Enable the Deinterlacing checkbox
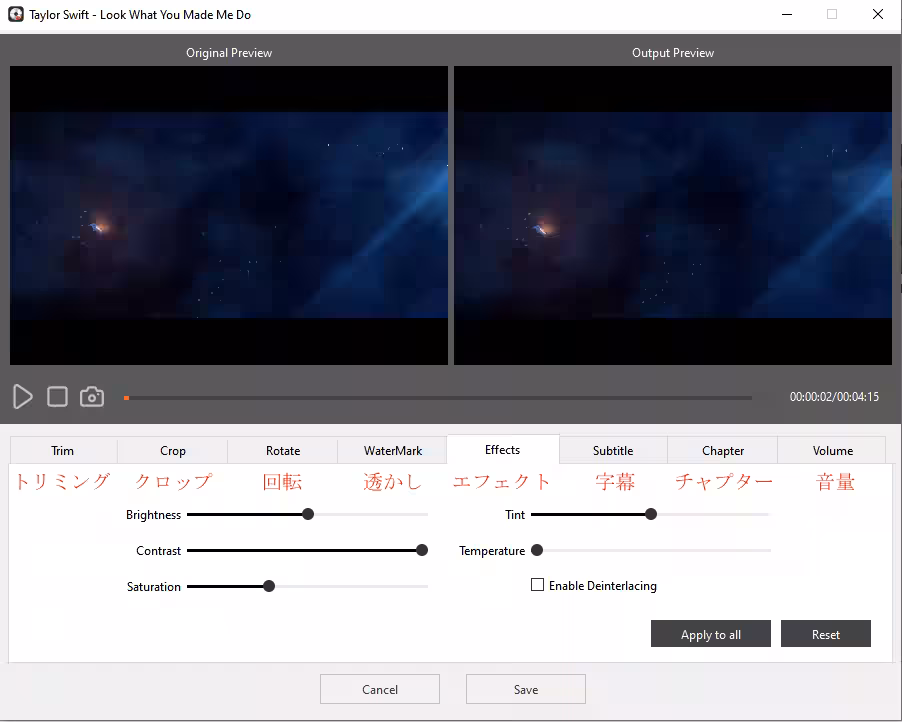The image size is (902, 722). click(537, 585)
